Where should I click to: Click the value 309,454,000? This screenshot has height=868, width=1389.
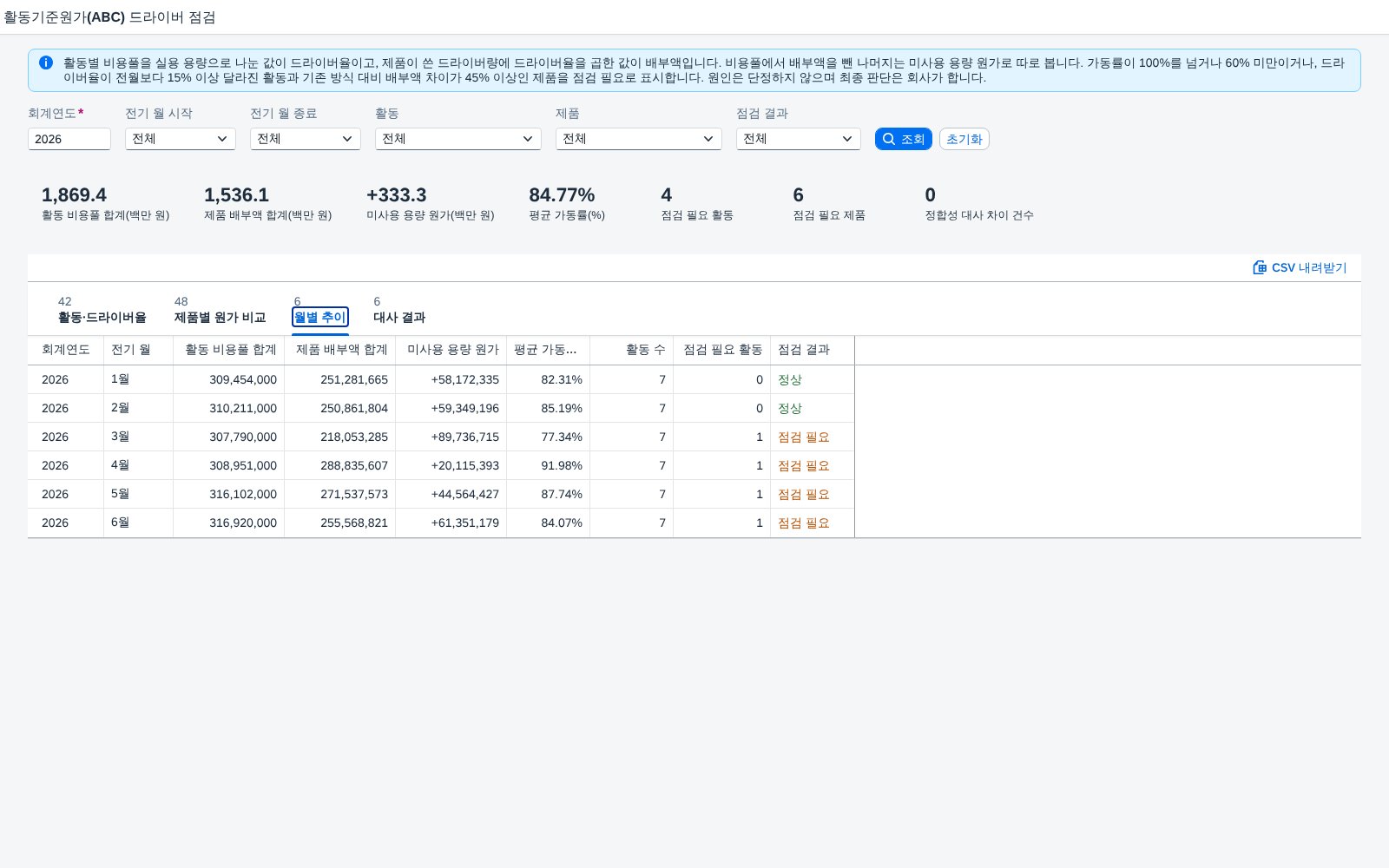pos(243,379)
